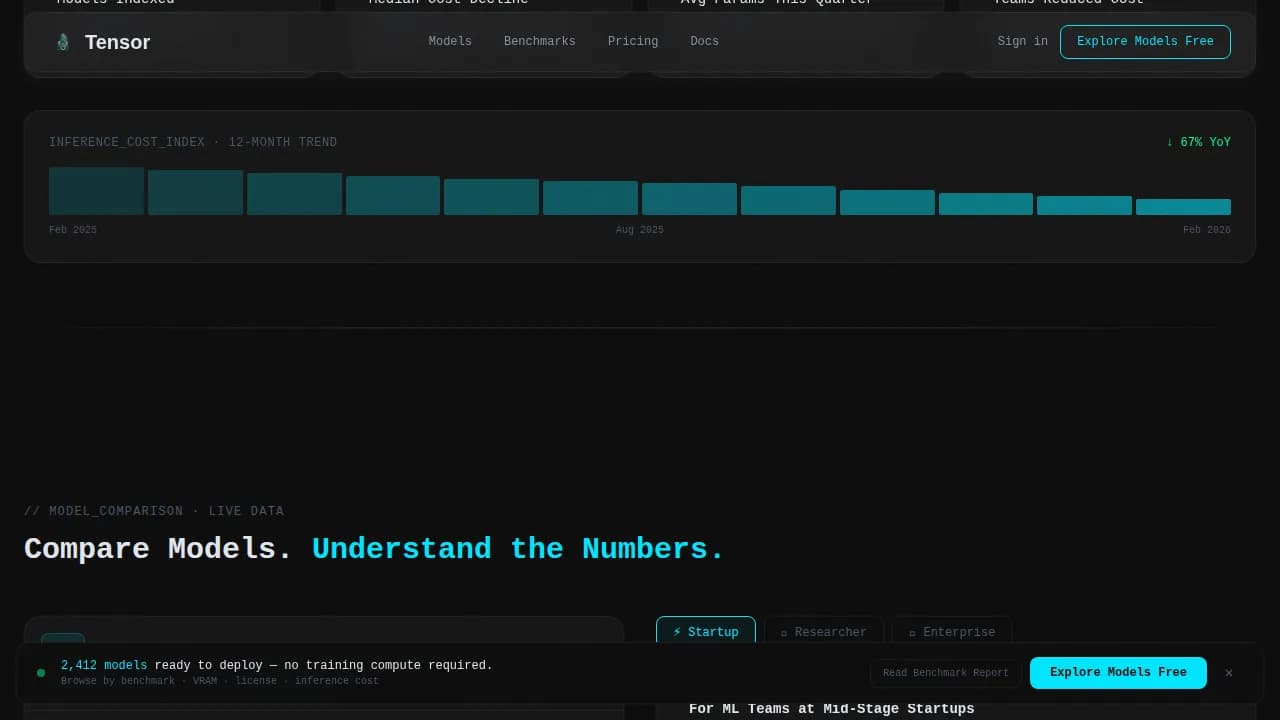Open Benchmarks in the top navigation
Viewport: 1280px width, 720px height.
click(x=540, y=42)
